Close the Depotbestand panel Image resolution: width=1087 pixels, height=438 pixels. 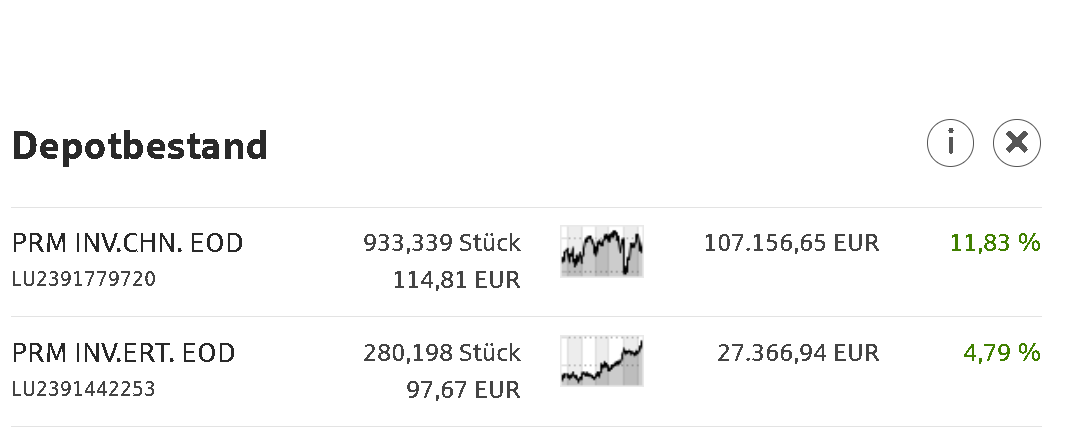pyautogui.click(x=1016, y=143)
